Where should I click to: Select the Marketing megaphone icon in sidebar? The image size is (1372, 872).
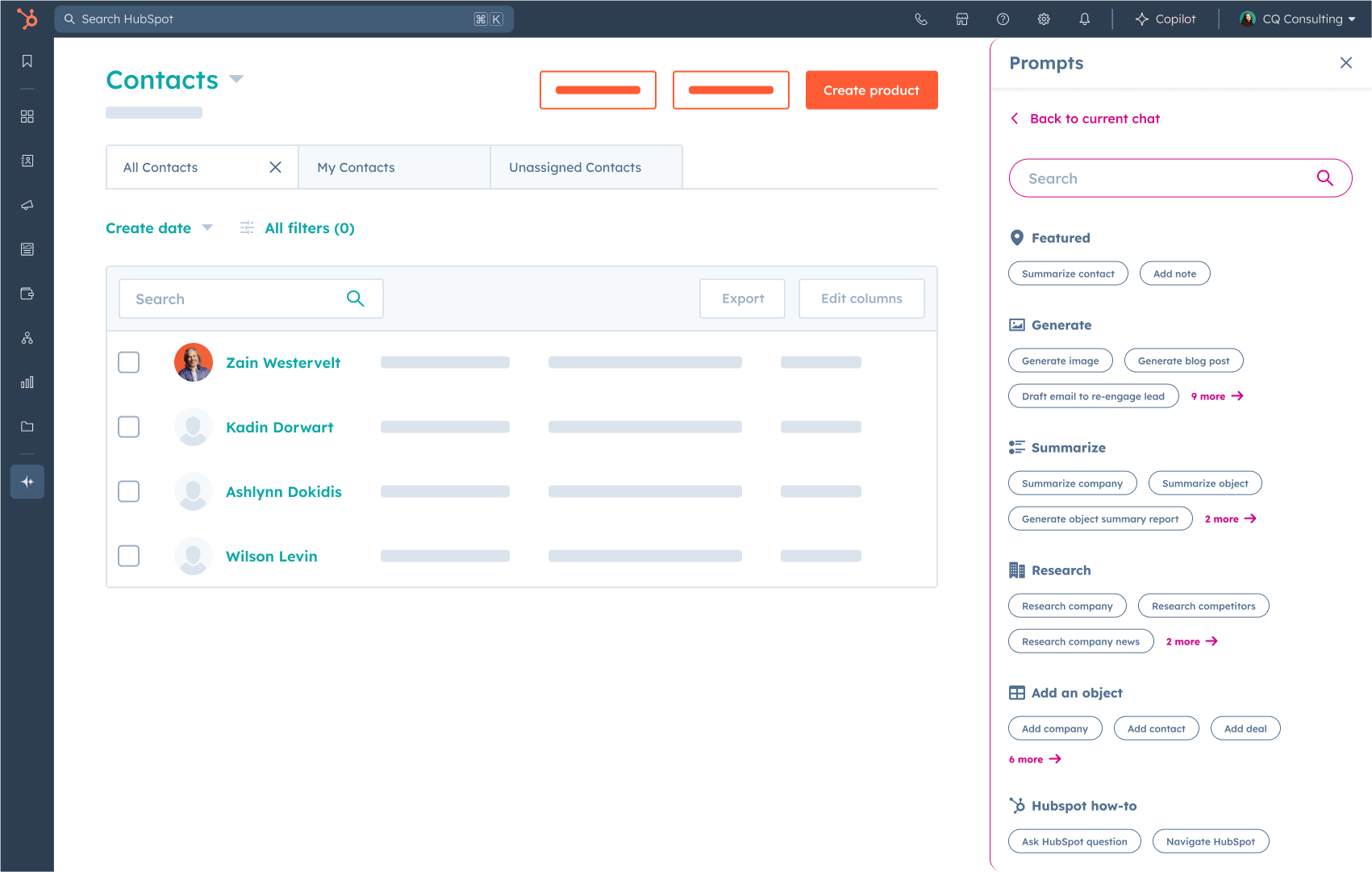coord(27,205)
